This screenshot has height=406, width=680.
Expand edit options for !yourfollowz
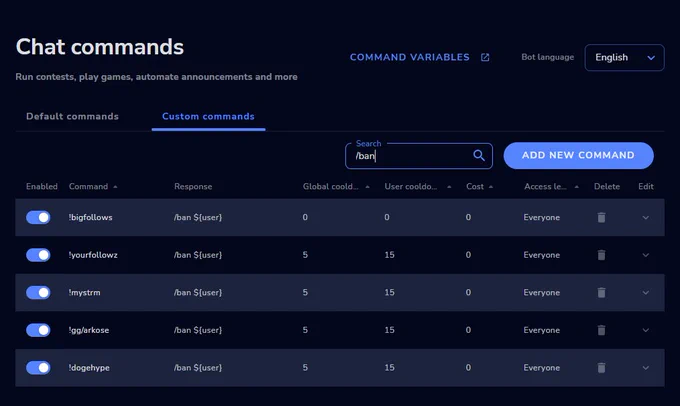645,255
